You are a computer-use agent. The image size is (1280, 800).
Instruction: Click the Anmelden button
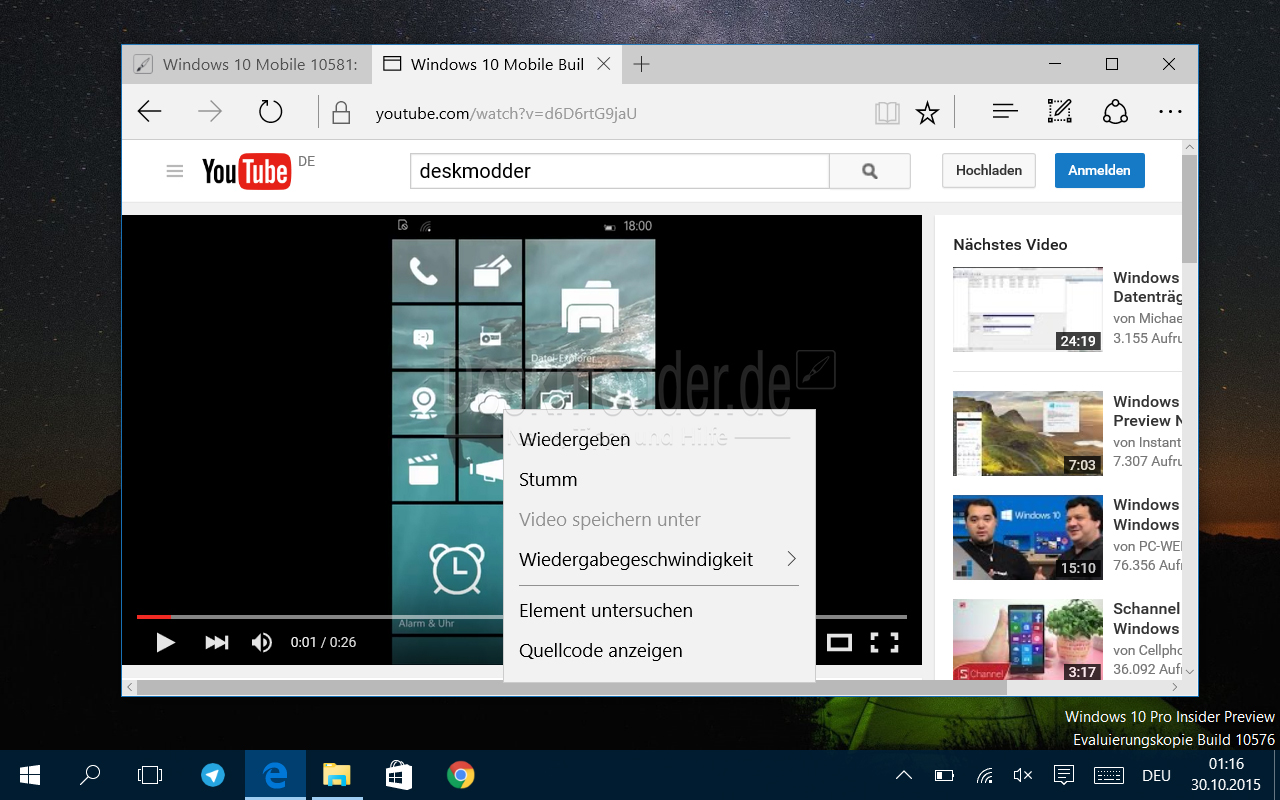click(1099, 171)
